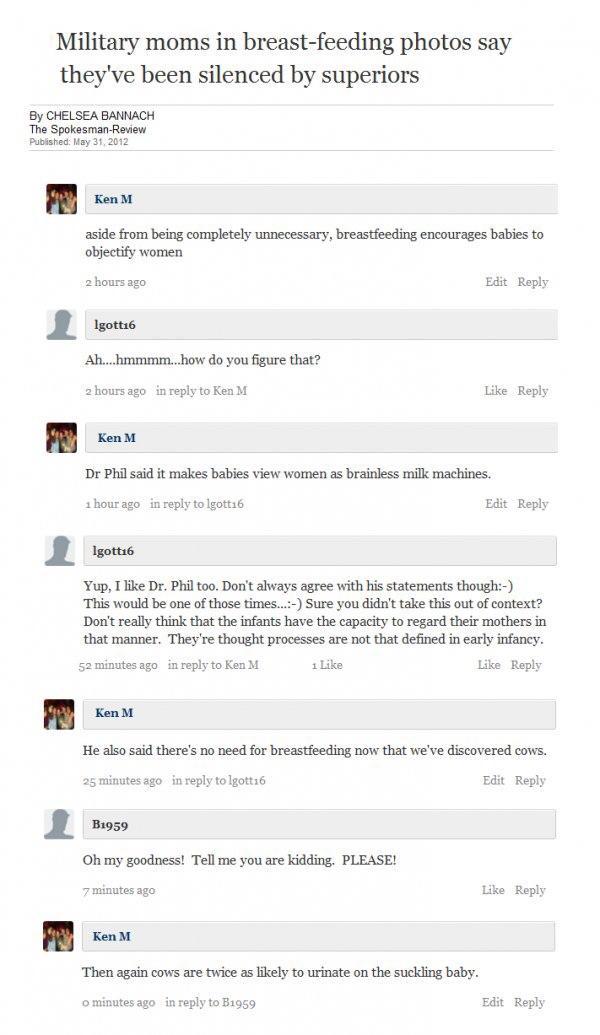Like lgott16's 'how do you figure that' comment
This screenshot has width=600, height=1035.
pos(497,391)
